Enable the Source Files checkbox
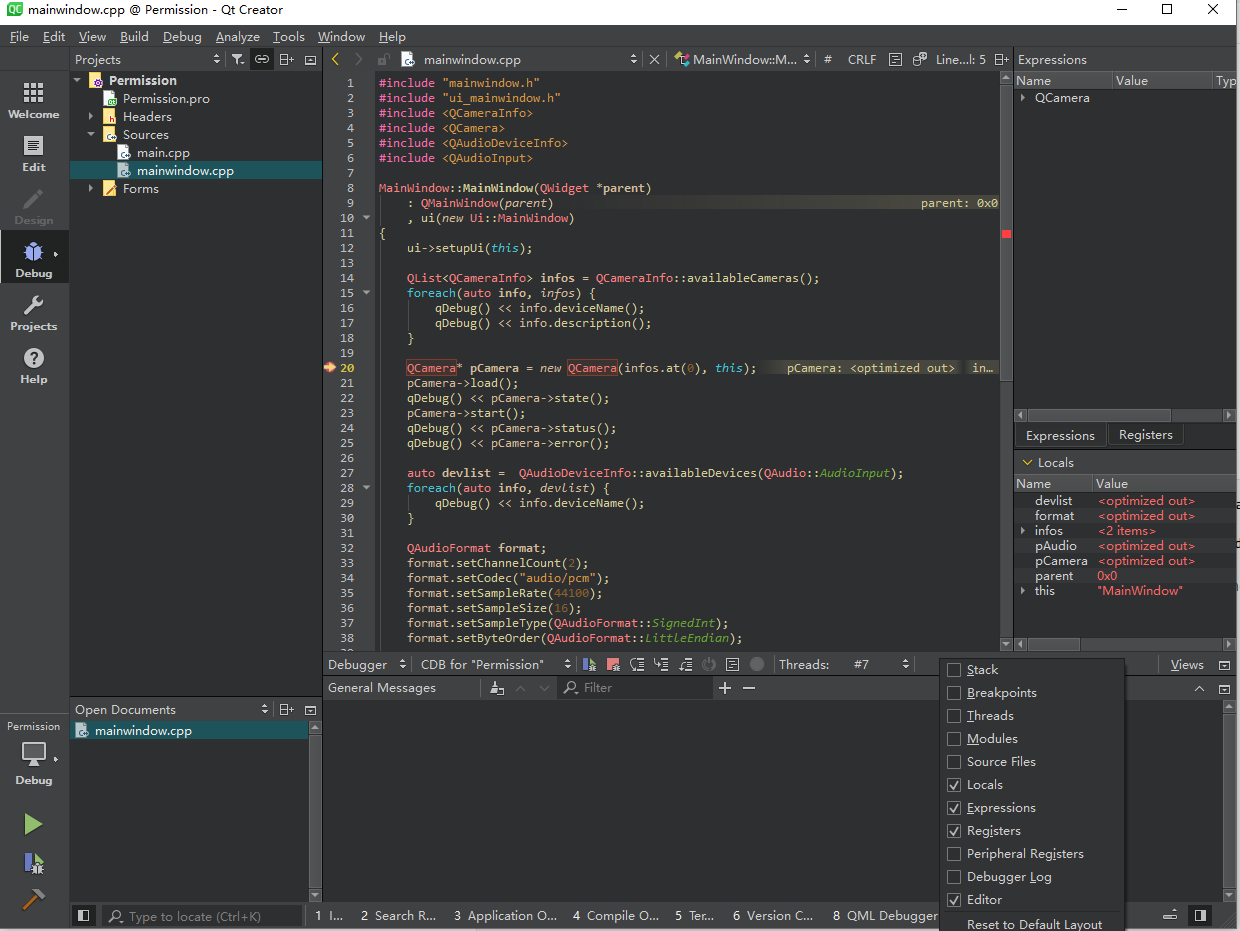This screenshot has width=1240, height=931. pyautogui.click(x=954, y=762)
